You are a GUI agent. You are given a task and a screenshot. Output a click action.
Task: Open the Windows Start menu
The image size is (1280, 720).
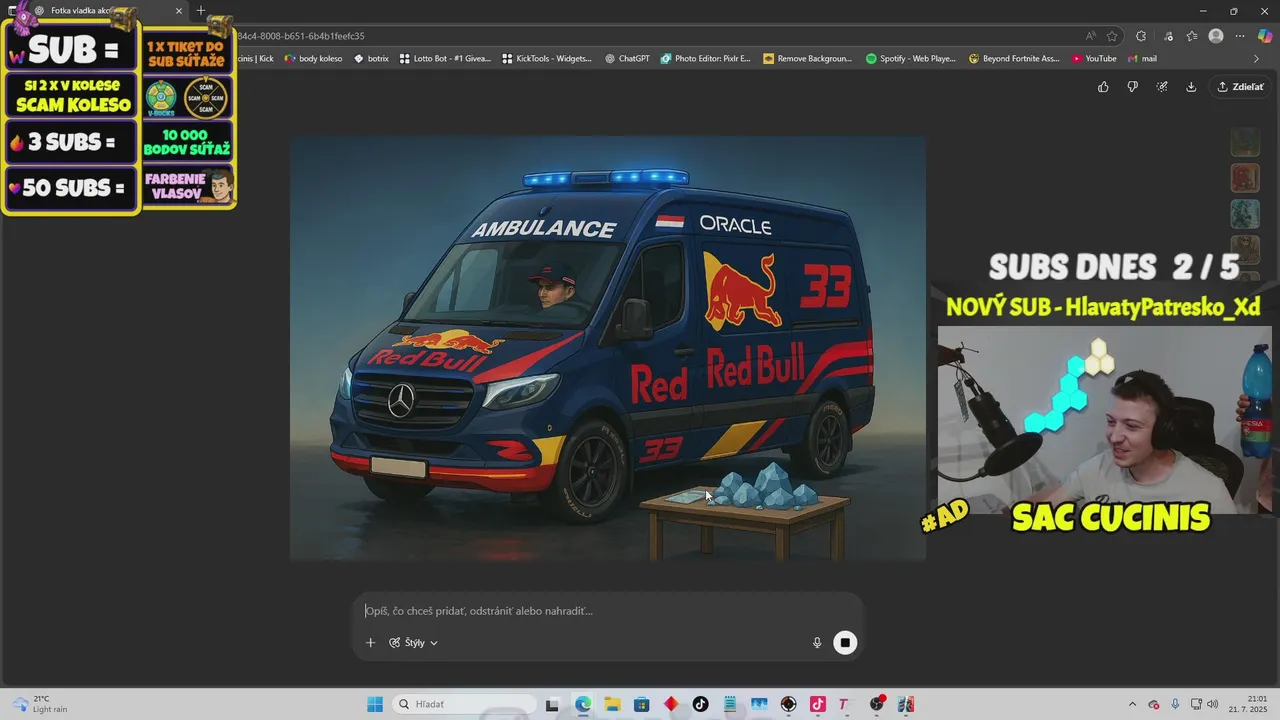point(375,704)
